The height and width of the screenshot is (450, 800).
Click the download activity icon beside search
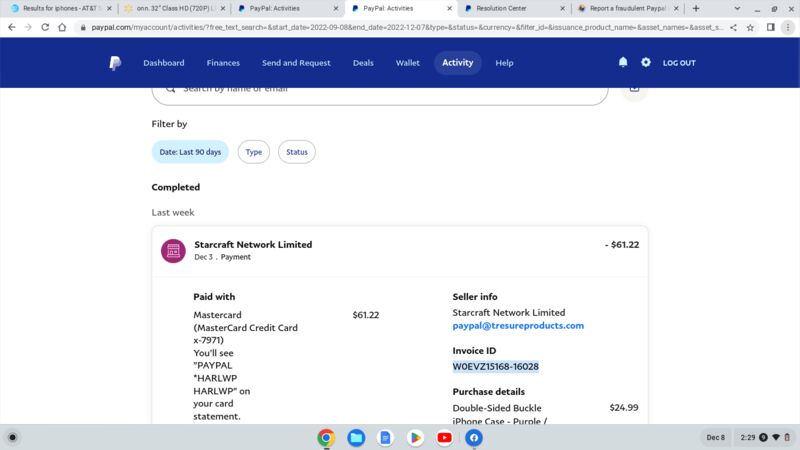coord(634,90)
